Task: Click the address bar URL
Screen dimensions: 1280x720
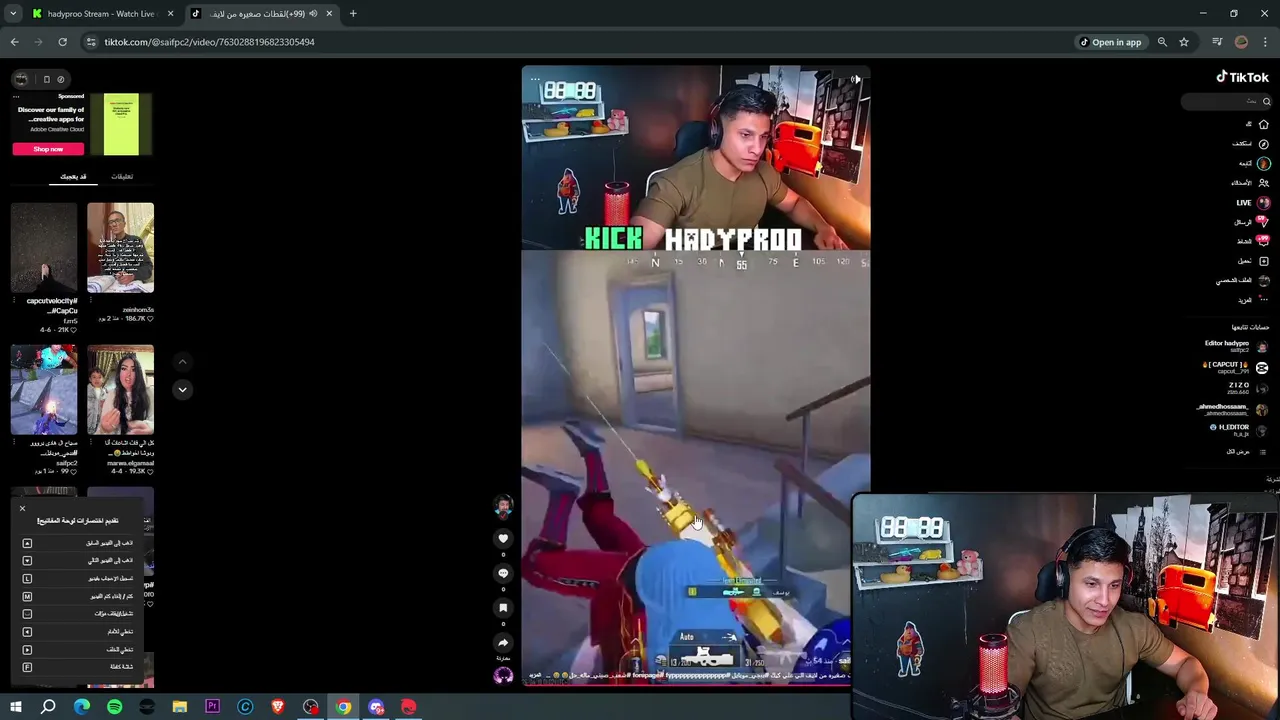Action: click(x=209, y=42)
